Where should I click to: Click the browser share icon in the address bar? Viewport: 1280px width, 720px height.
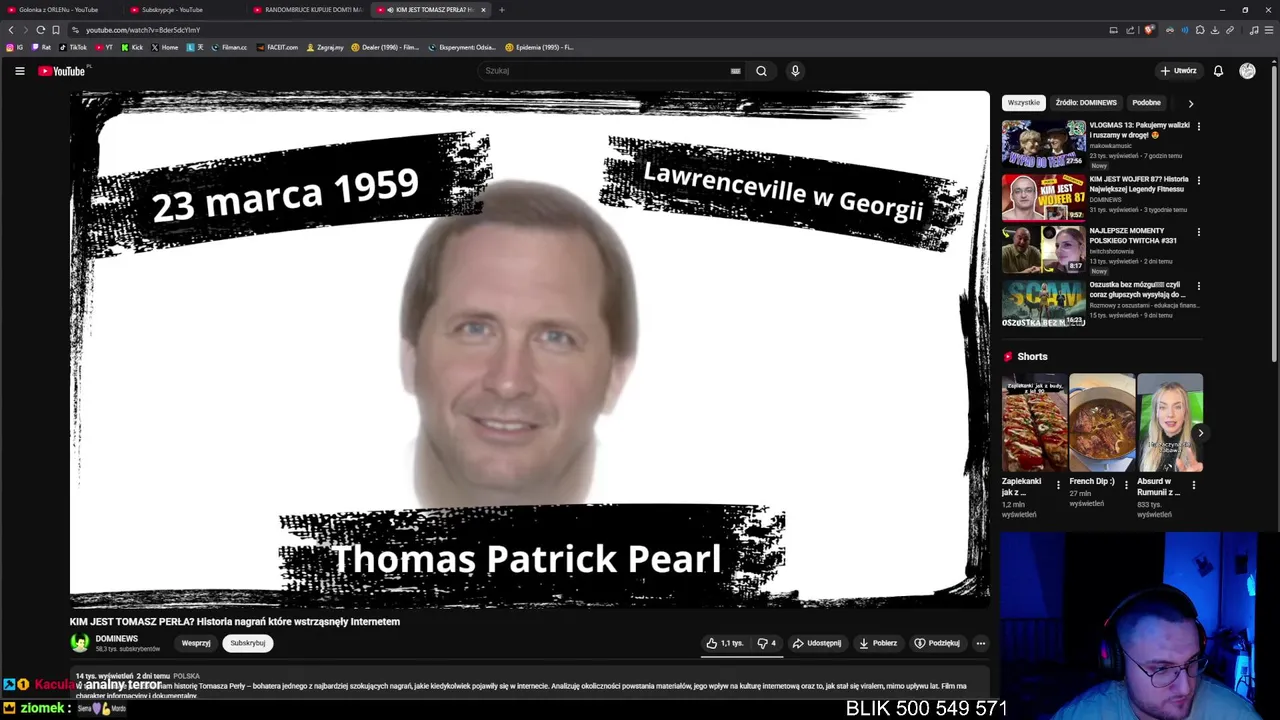pyautogui.click(x=1128, y=30)
